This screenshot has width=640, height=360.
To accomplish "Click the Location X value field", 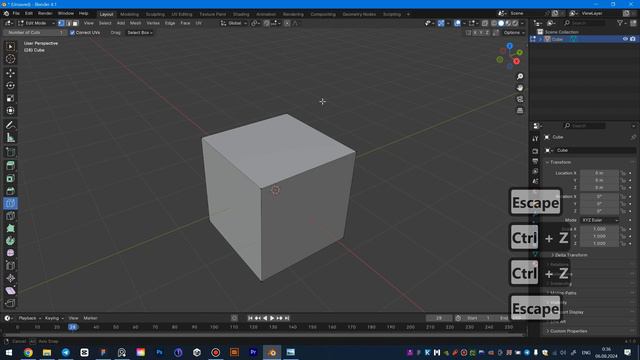I will [x=599, y=173].
